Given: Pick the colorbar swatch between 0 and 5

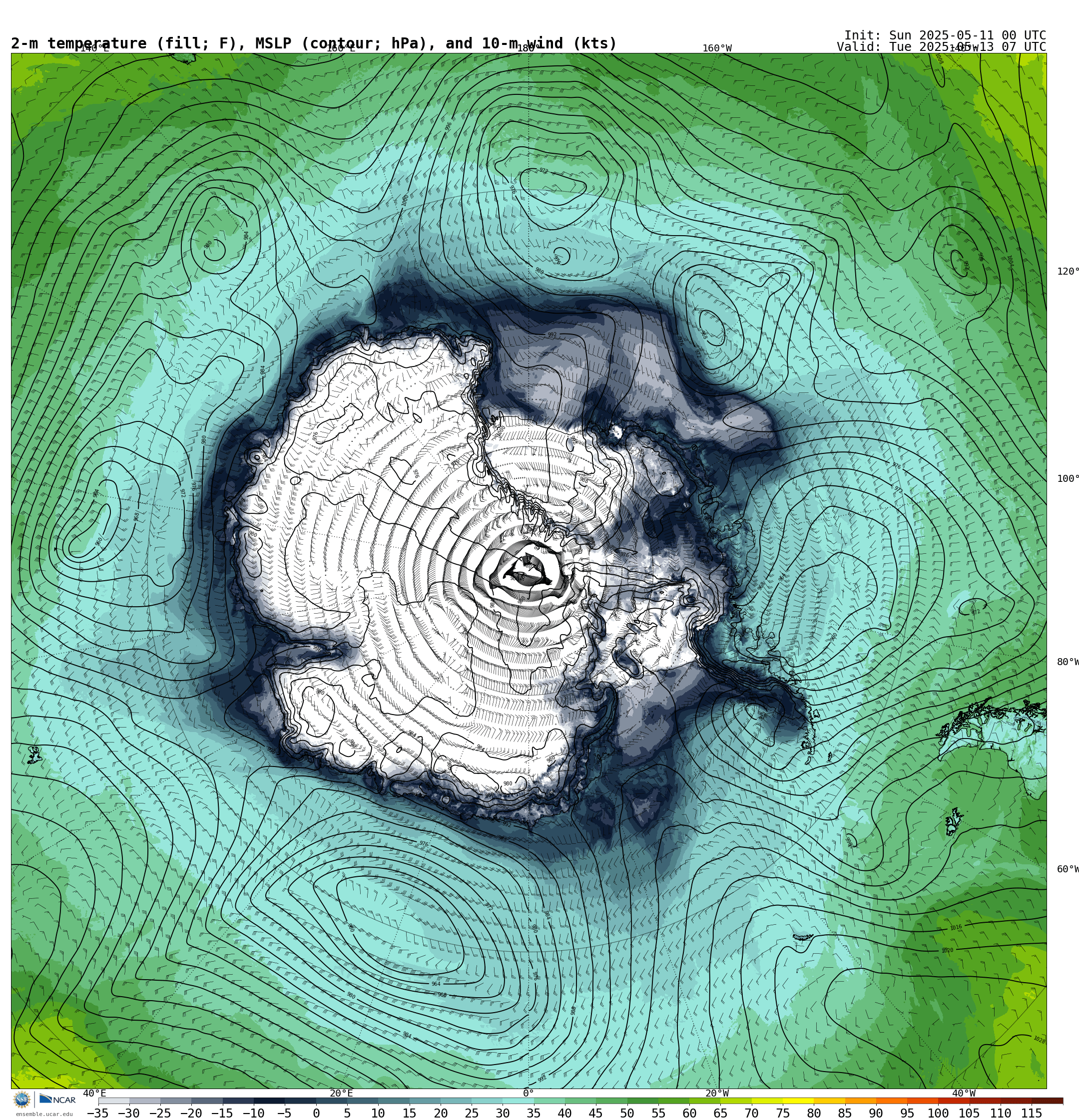Looking at the screenshot, I should pos(332,1101).
